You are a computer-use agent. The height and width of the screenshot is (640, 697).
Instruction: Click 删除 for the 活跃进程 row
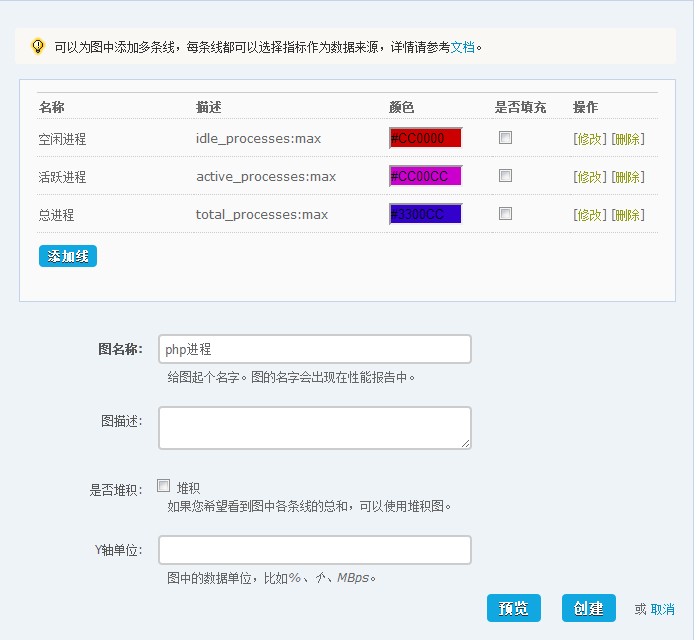pyautogui.click(x=628, y=177)
